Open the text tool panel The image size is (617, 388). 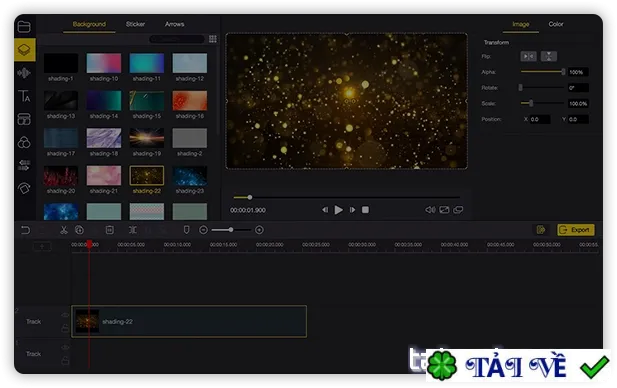pos(24,96)
